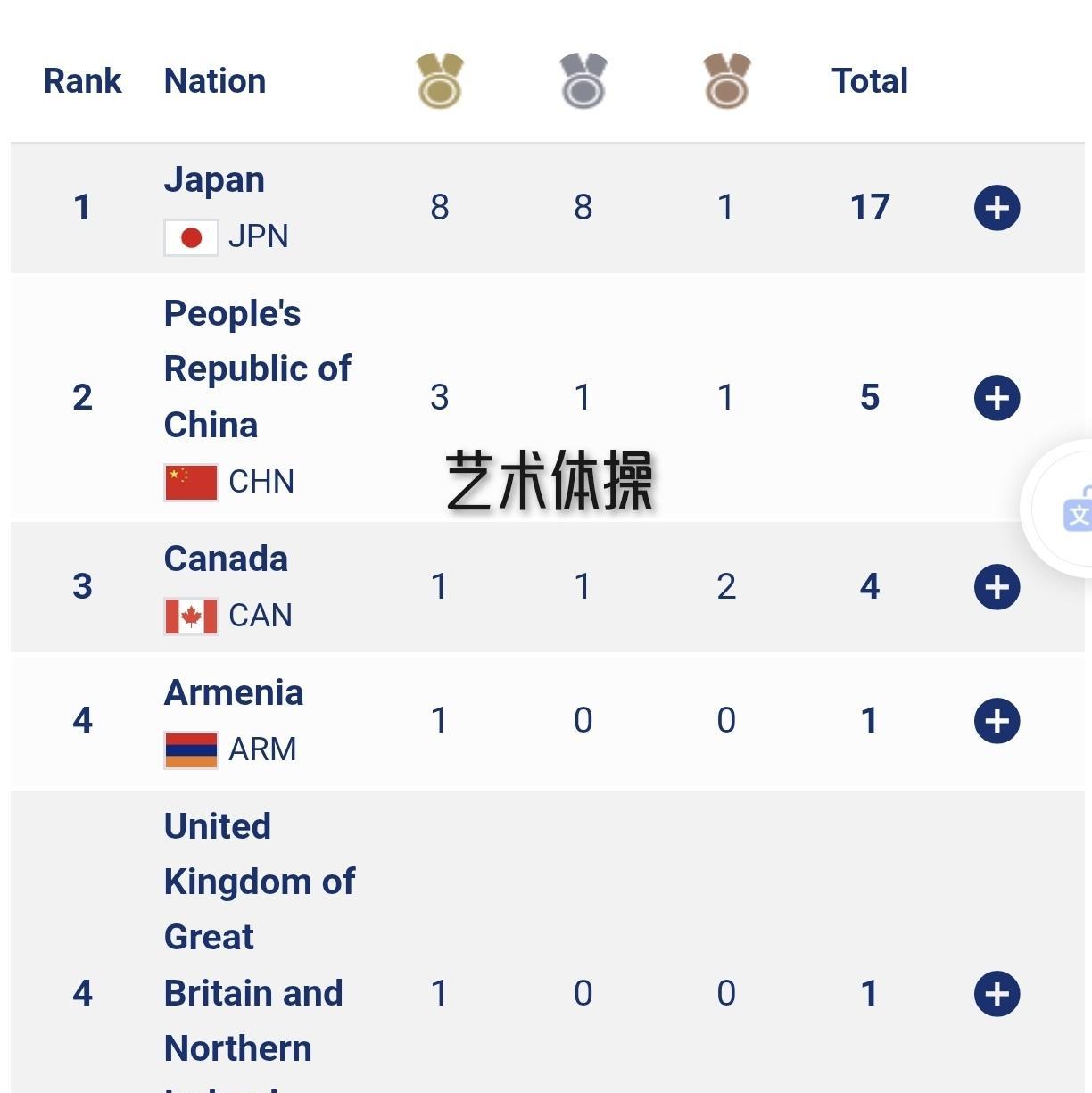Click the Japan flag icon
This screenshot has width=1092, height=1093.
click(191, 237)
